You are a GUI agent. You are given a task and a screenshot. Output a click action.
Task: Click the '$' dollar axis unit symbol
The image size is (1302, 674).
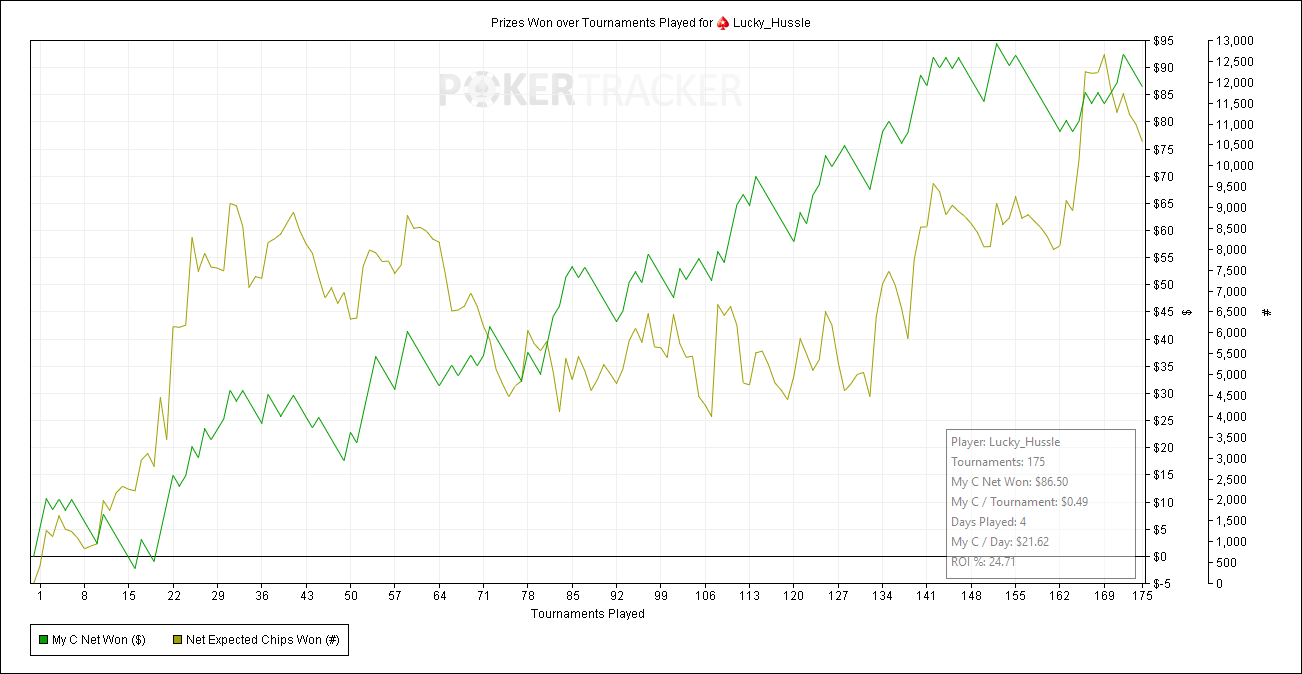1187,312
